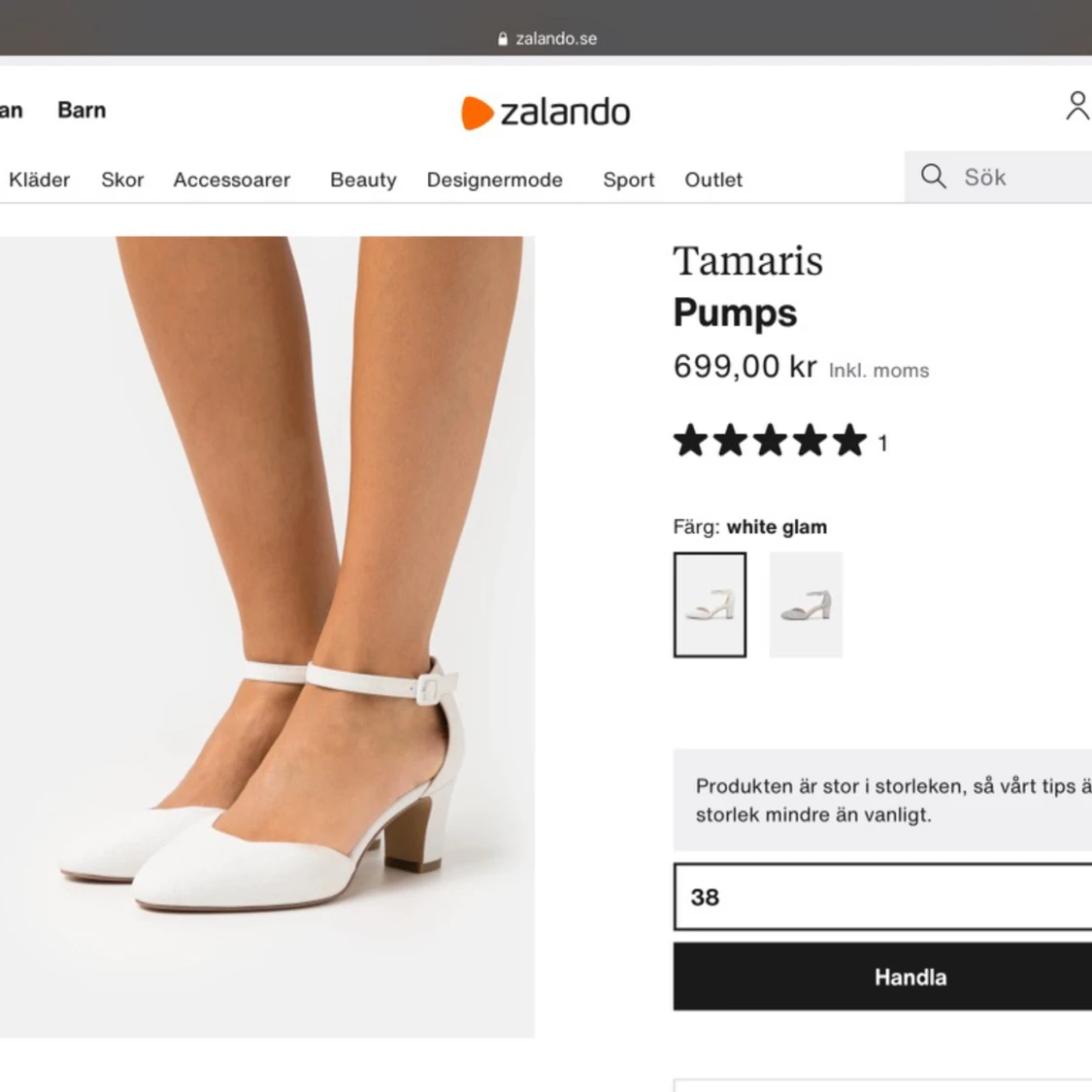Viewport: 1092px width, 1092px height.
Task: Click the five-star rating
Action: click(x=770, y=441)
